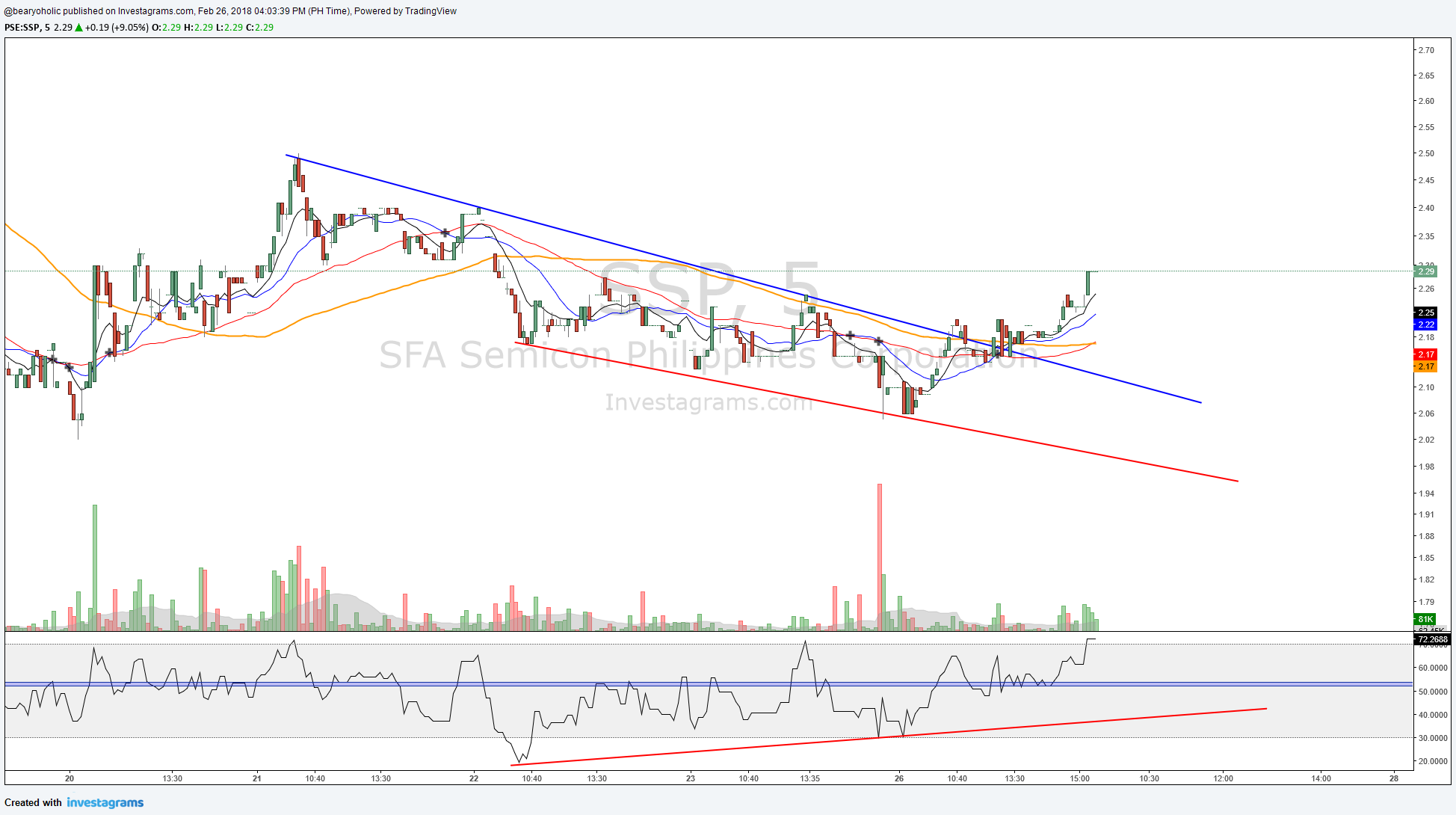Viewport: 1456px width, 815px height.
Task: Click the orange 2.17 moving average label
Action: pyautogui.click(x=1427, y=367)
